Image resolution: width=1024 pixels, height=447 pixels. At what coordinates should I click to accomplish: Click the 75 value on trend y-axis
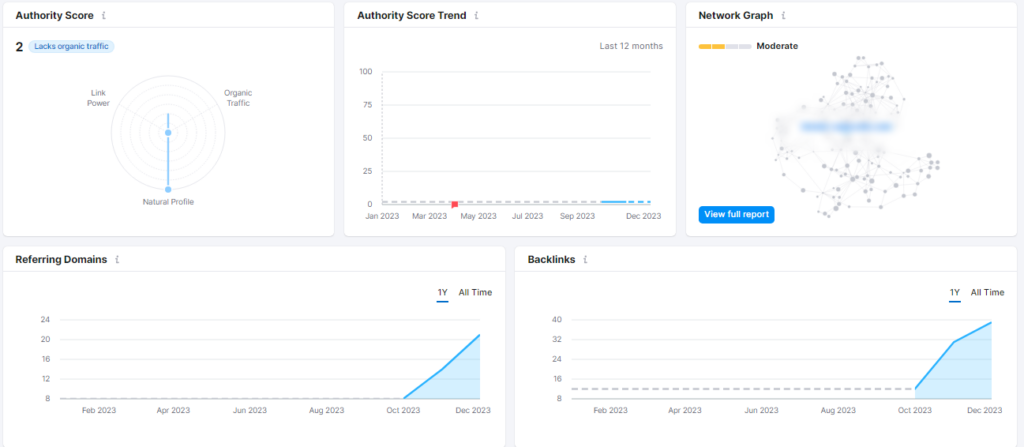pyautogui.click(x=368, y=105)
